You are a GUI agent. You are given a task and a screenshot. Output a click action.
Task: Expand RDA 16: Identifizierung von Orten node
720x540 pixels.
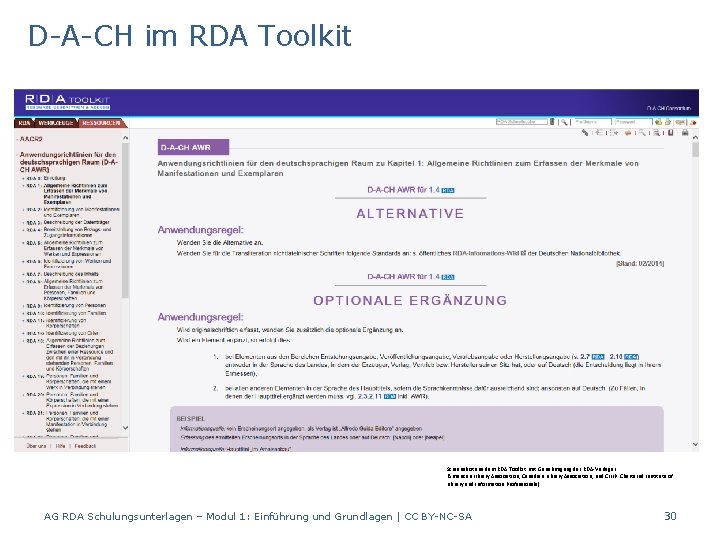[x=23, y=333]
